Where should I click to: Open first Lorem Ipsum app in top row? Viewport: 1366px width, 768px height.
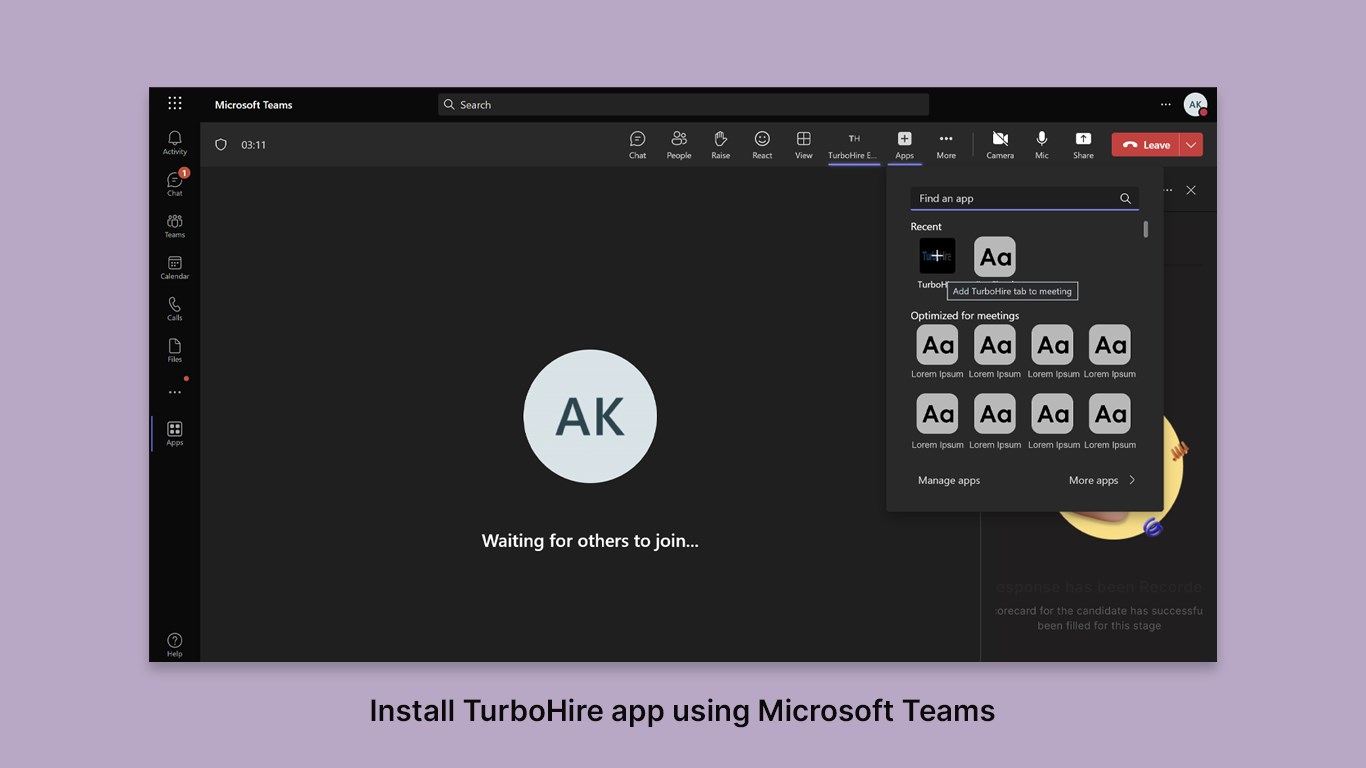[937, 351]
